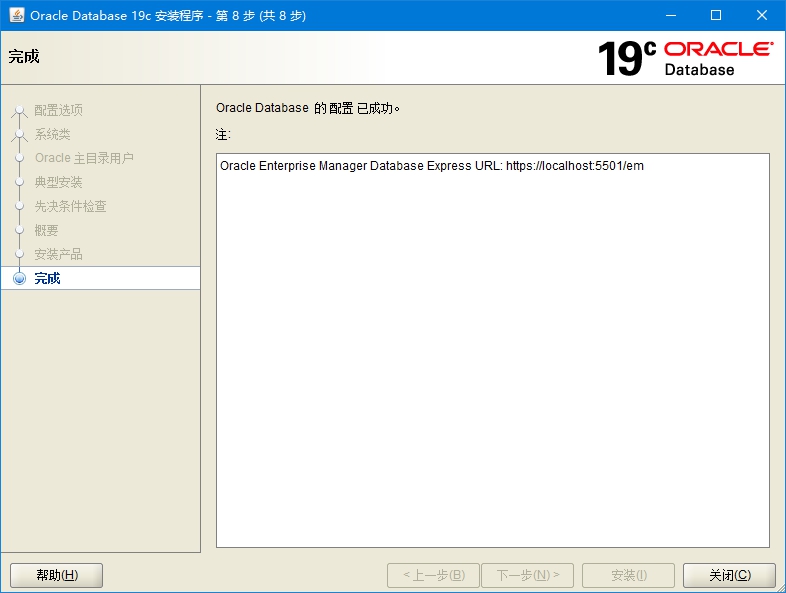The width and height of the screenshot is (786, 593).
Task: Click the 系统类 step marker
Action: (19, 134)
